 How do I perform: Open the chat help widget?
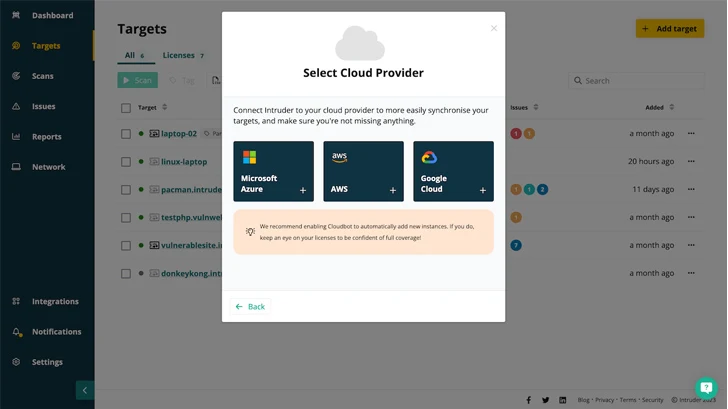pyautogui.click(x=706, y=388)
